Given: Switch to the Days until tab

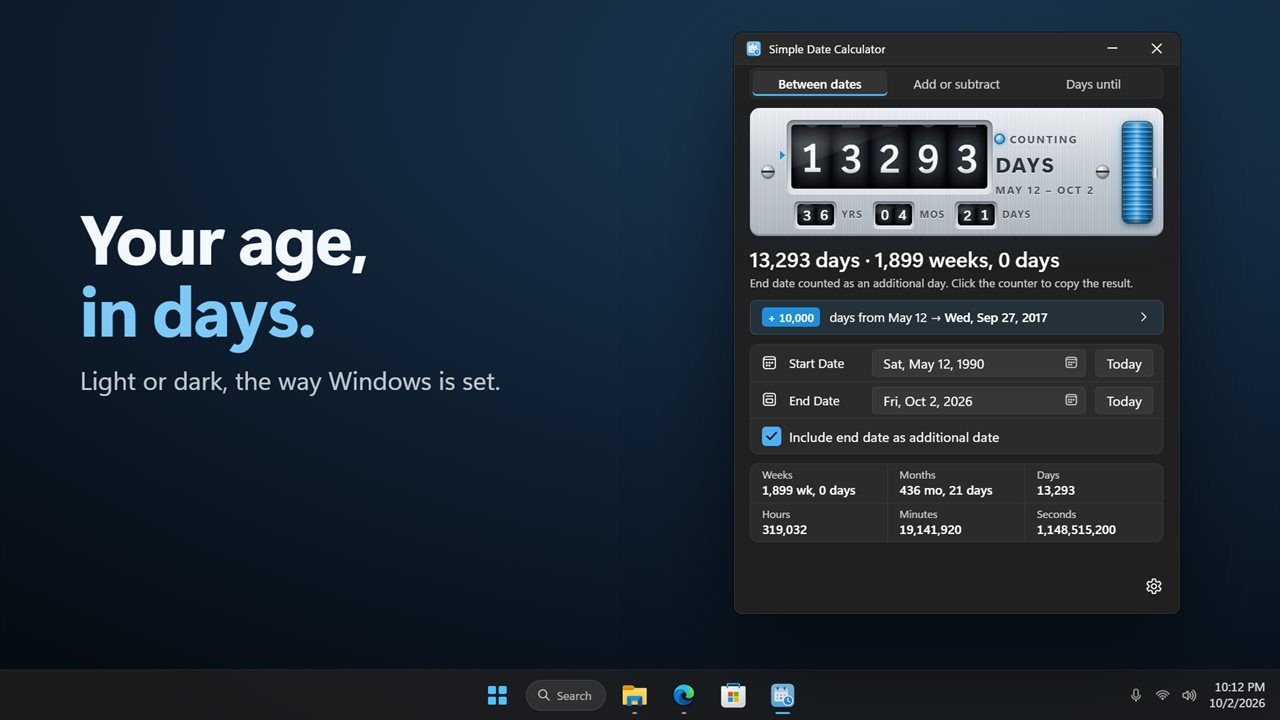Looking at the screenshot, I should click(1093, 84).
